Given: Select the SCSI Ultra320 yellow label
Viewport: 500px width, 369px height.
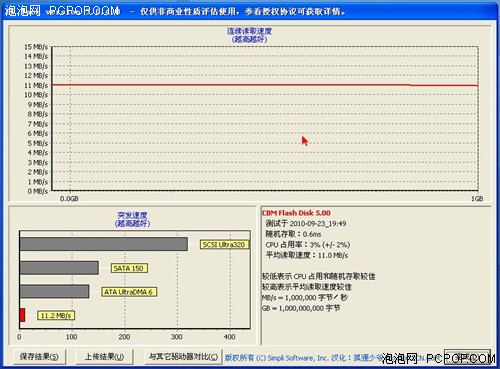Looking at the screenshot, I should (x=224, y=244).
